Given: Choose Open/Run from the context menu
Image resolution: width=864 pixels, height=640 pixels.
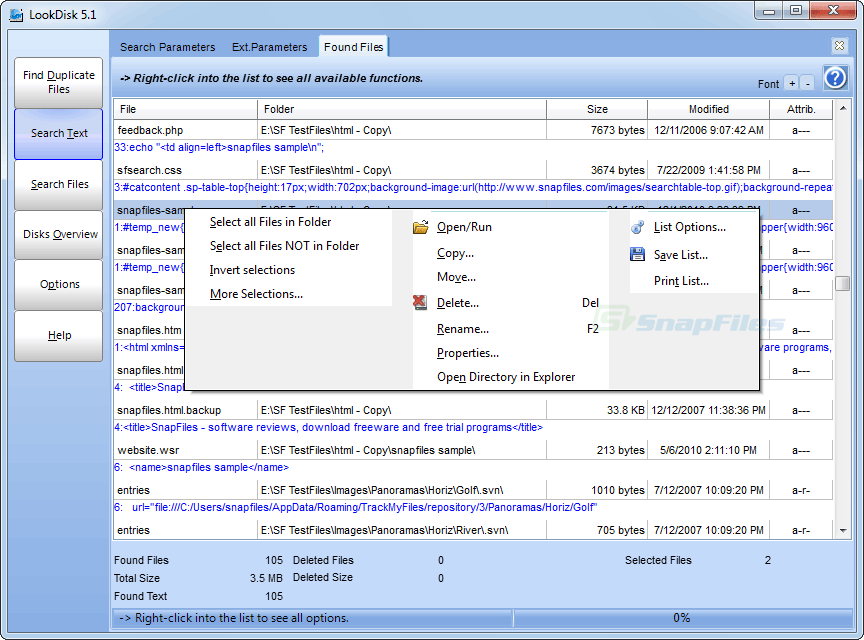Looking at the screenshot, I should [464, 227].
